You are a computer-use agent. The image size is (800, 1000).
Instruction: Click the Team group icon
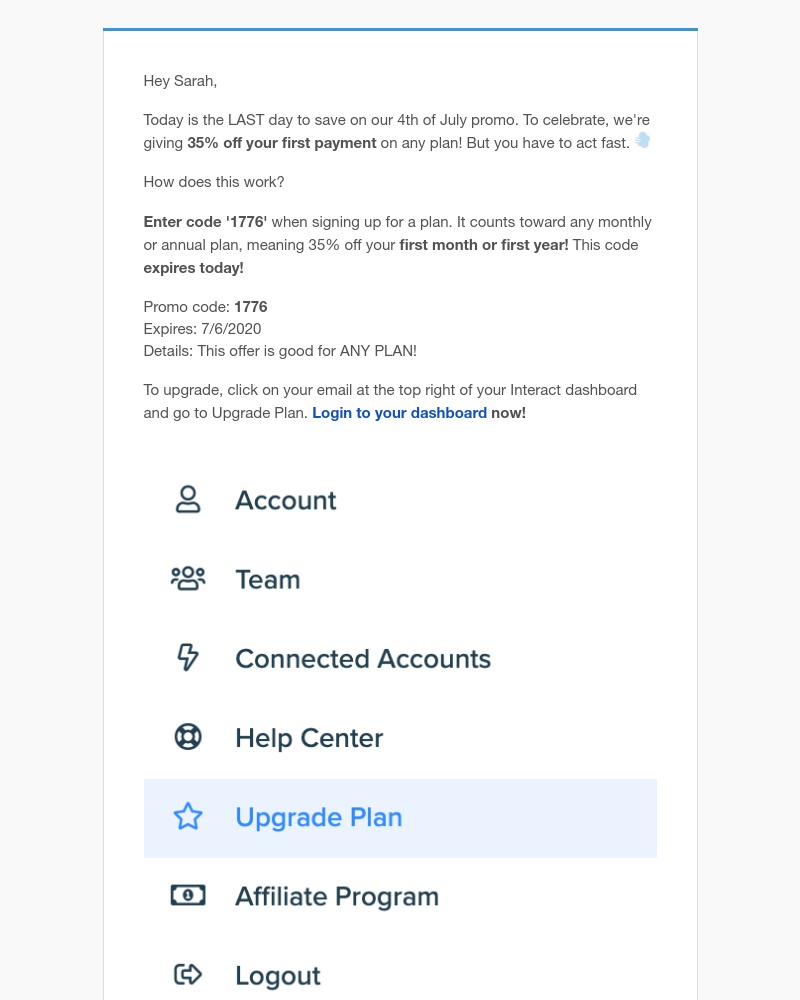(188, 578)
